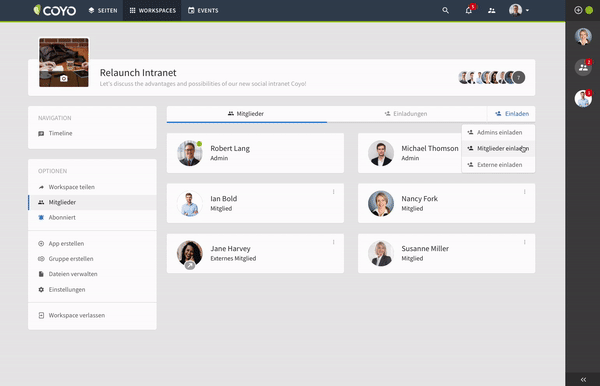Open the notifications bell icon
Screen dimensions: 600x386
tap(469, 10)
